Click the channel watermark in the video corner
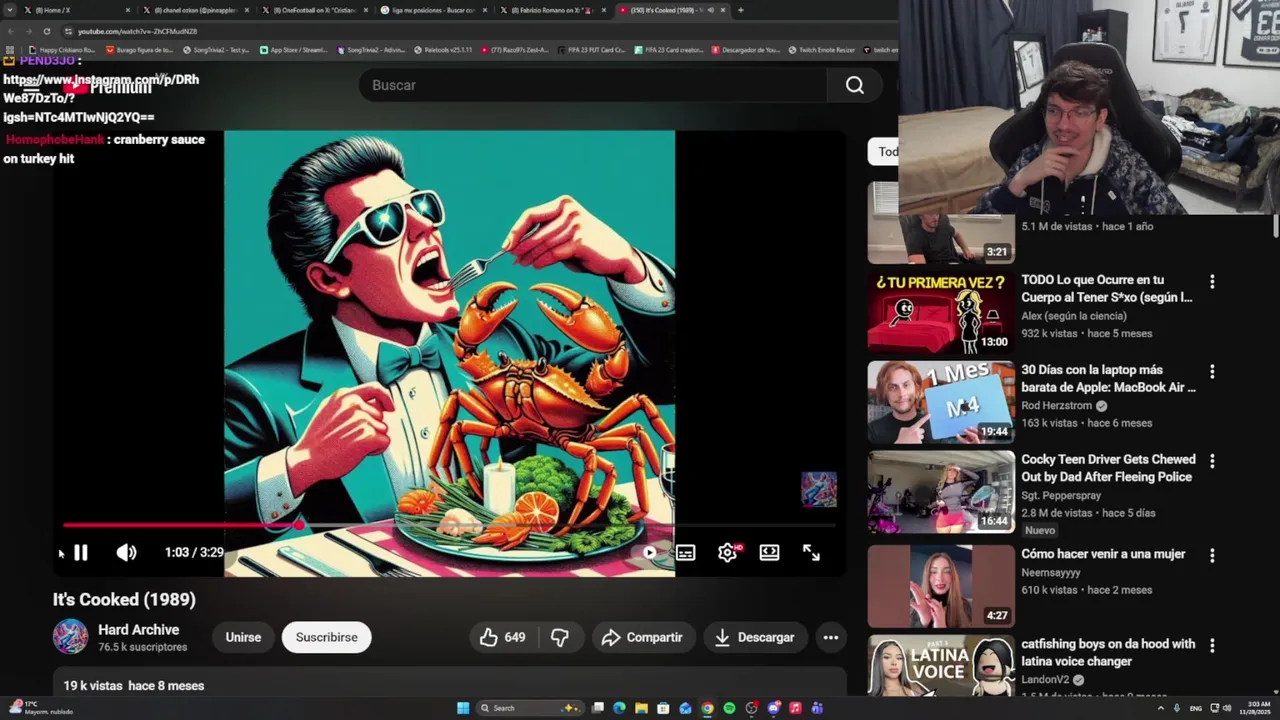 click(819, 489)
